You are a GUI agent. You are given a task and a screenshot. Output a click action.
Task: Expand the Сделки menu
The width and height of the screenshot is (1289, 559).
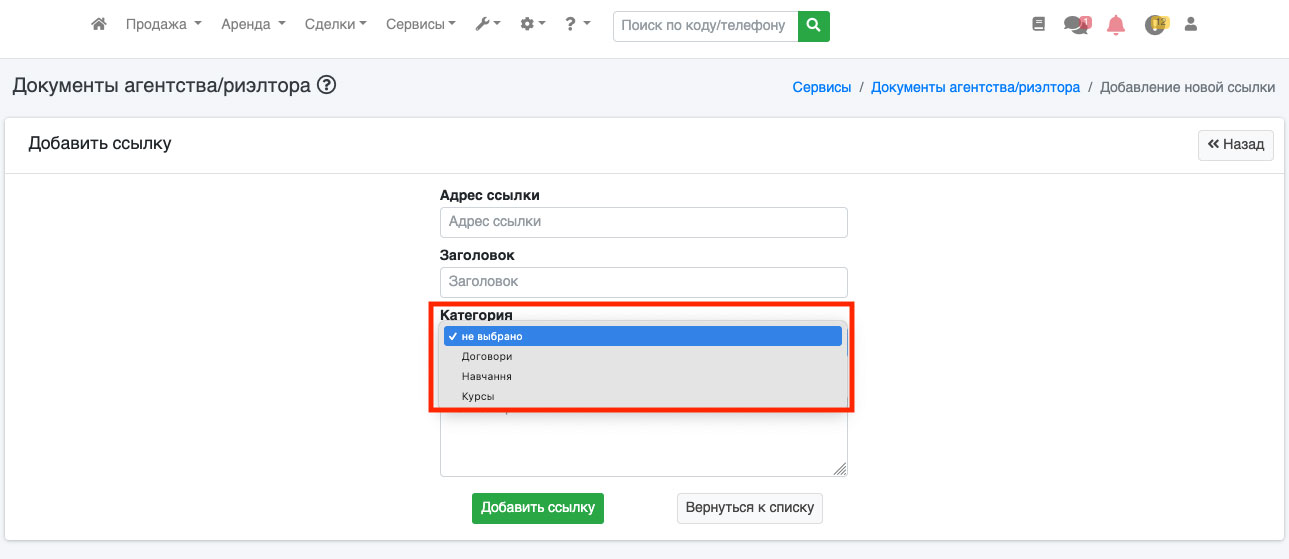coord(336,24)
